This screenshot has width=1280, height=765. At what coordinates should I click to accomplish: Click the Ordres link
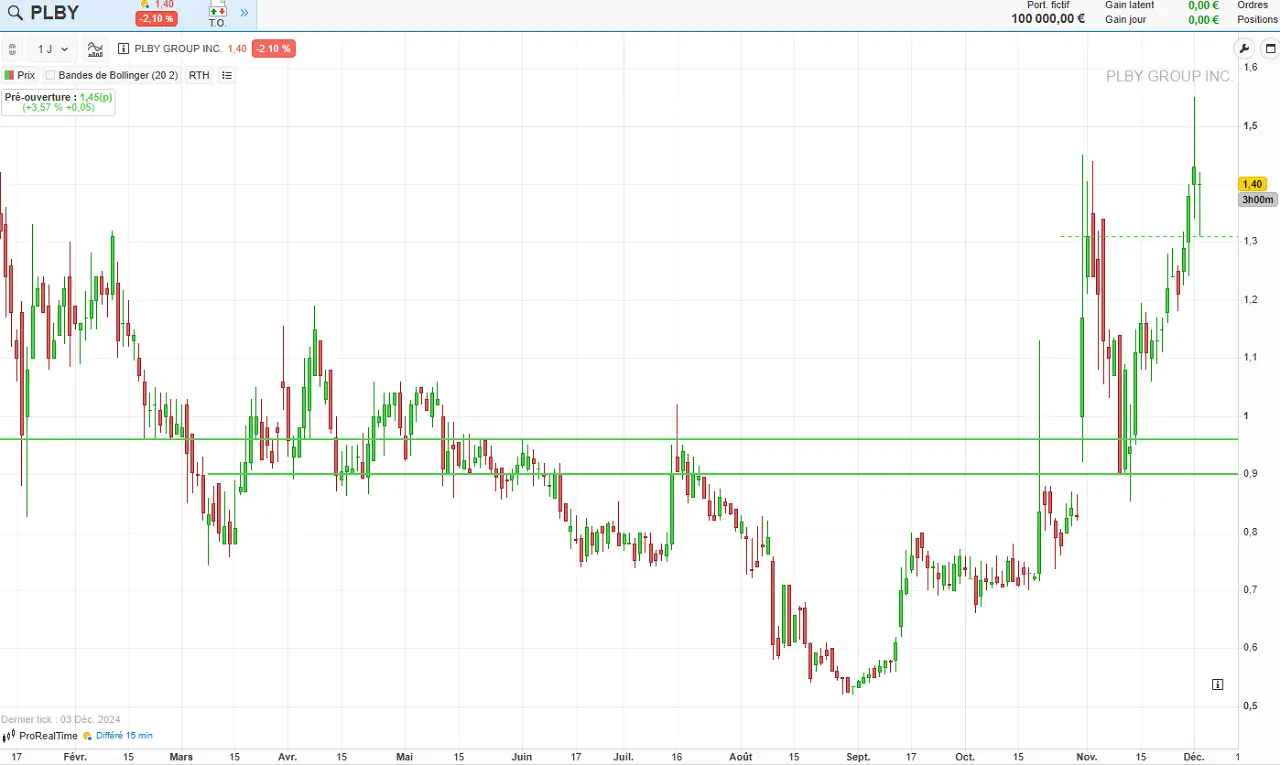(1253, 5)
